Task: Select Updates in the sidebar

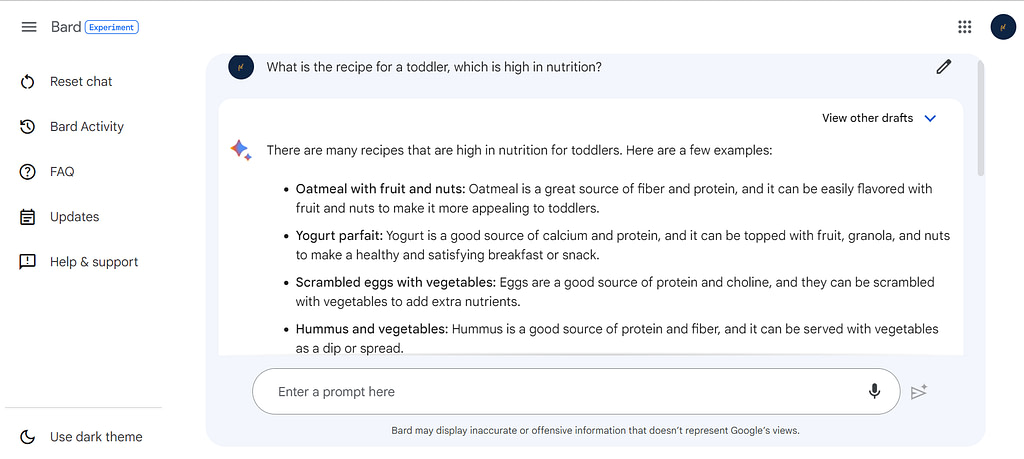Action: click(74, 217)
